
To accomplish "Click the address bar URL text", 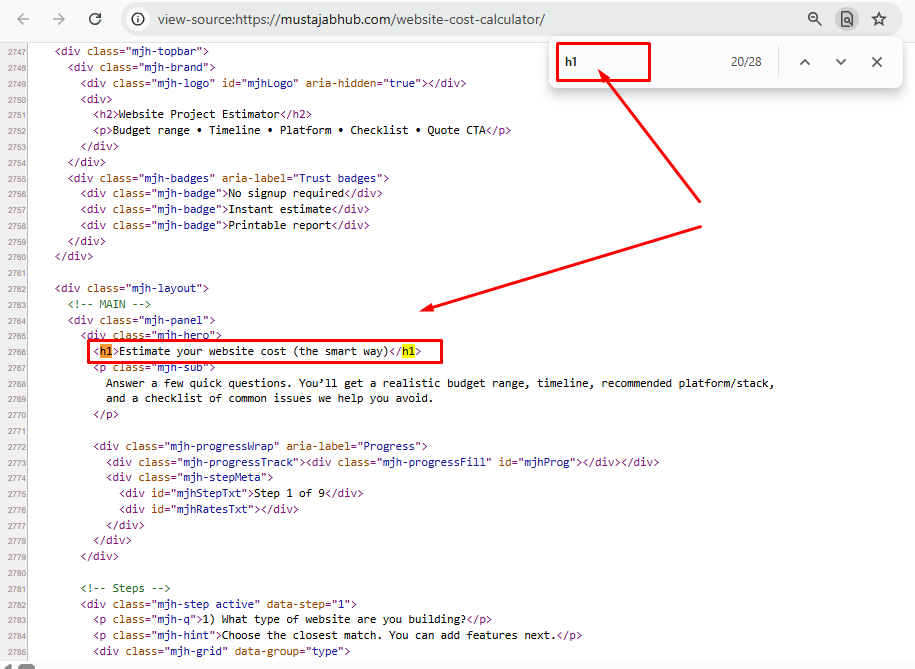I will click(351, 19).
